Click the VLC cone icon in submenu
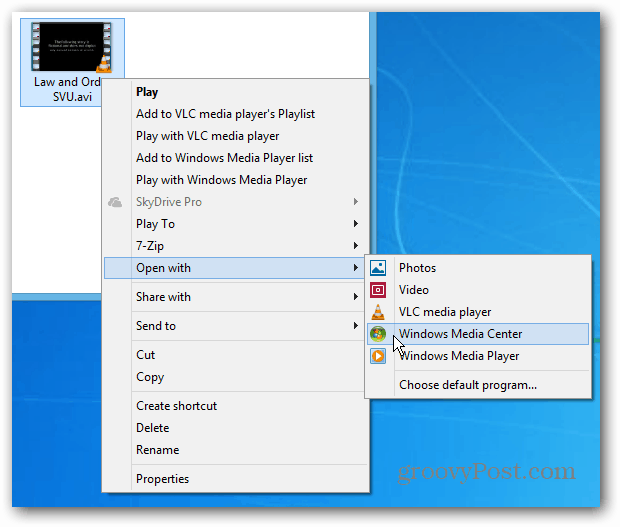The image size is (620, 527). pyautogui.click(x=378, y=312)
